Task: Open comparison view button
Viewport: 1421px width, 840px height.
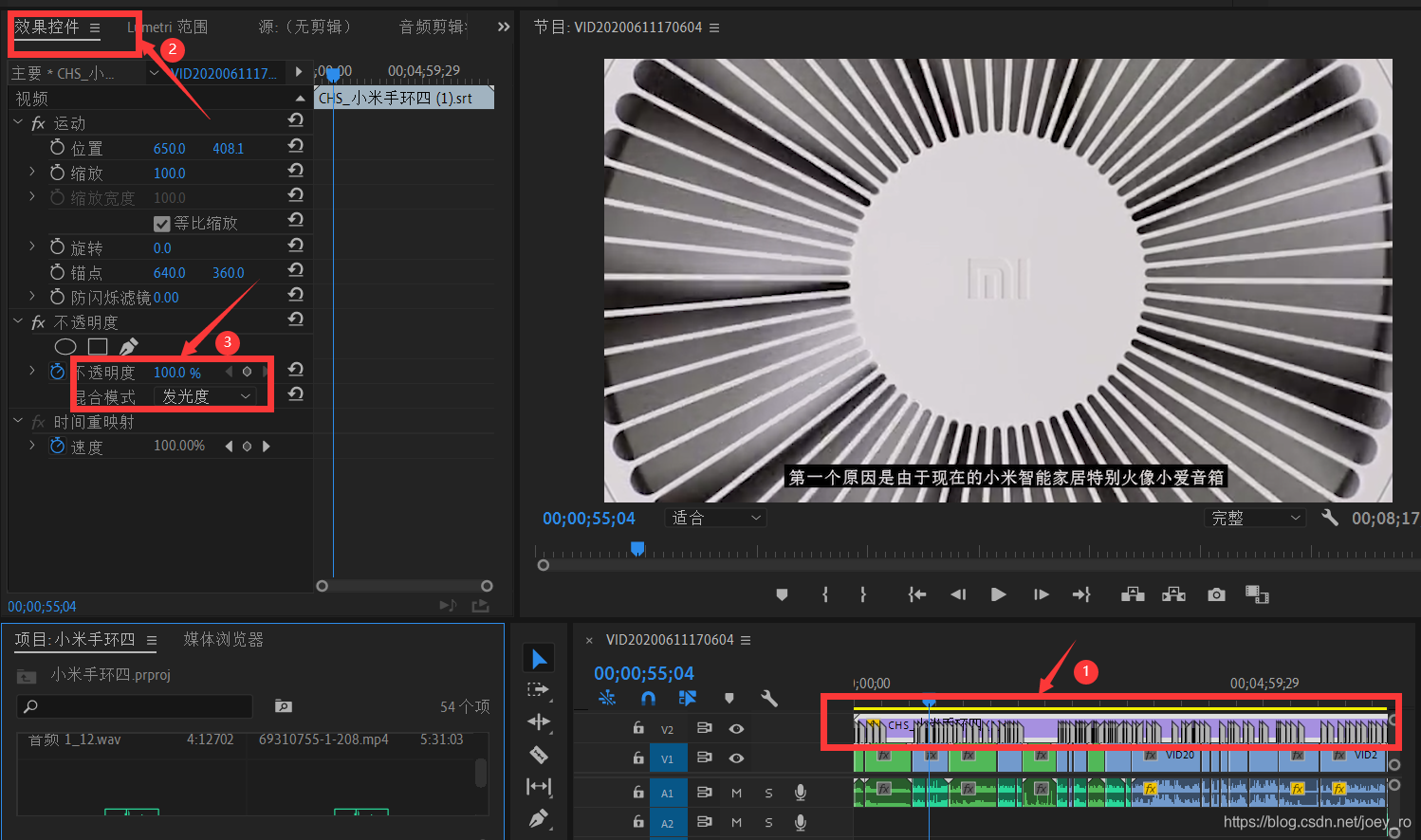Action: click(x=1257, y=594)
